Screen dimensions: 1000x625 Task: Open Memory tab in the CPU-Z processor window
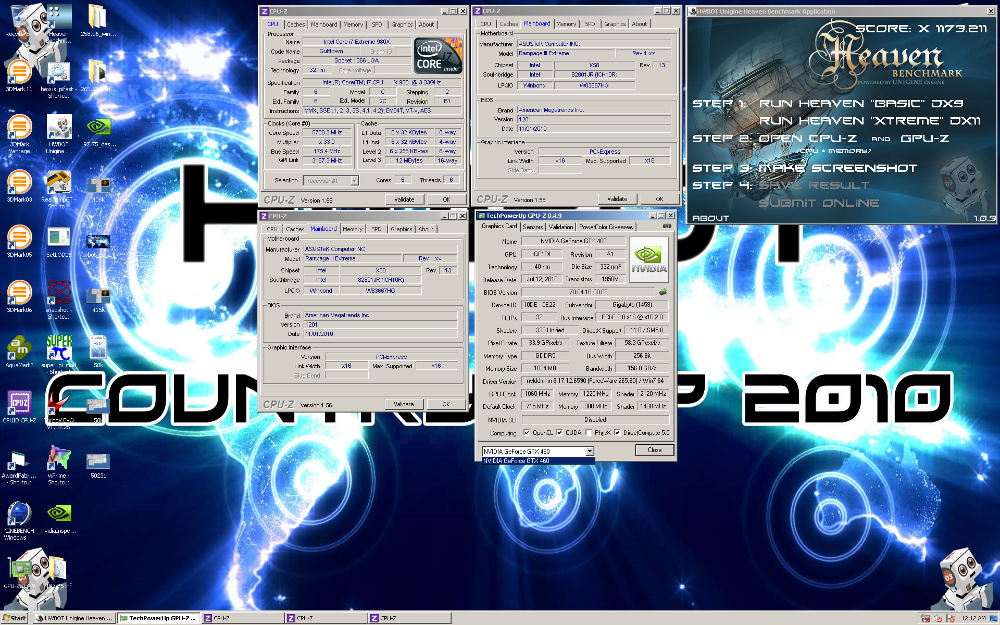[x=353, y=24]
